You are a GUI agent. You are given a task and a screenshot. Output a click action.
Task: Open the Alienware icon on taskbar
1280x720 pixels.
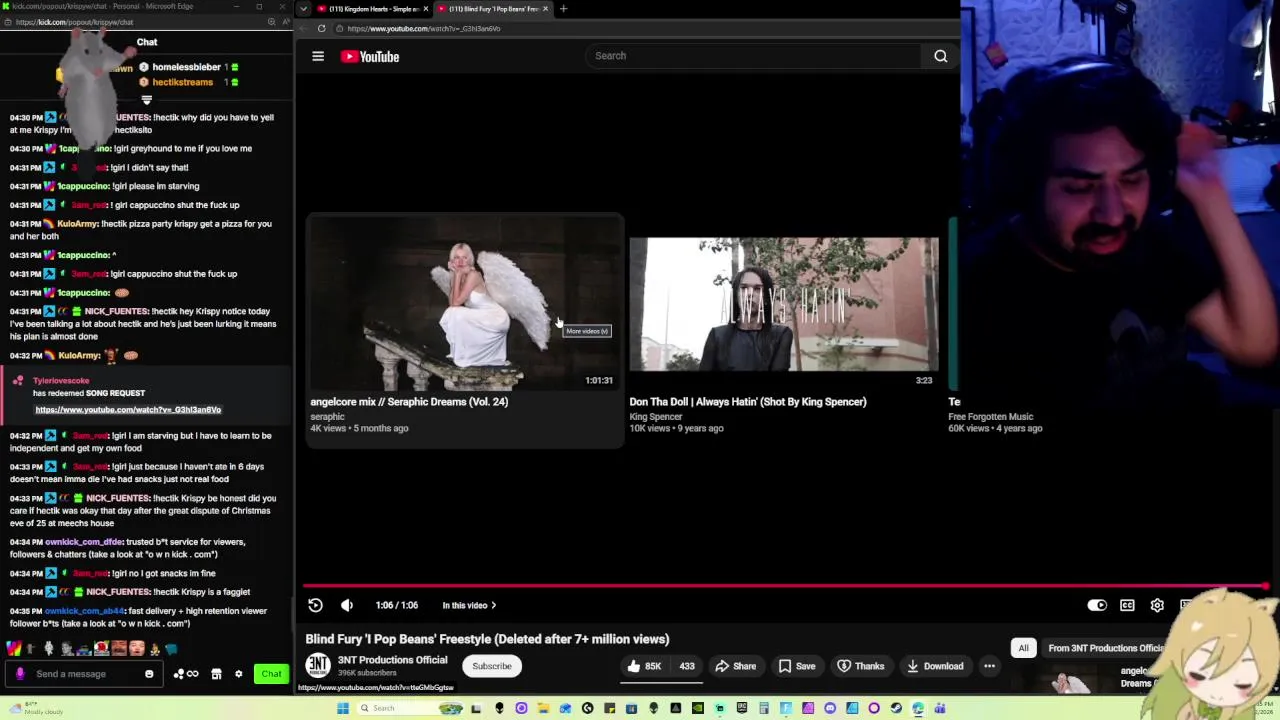(499, 708)
